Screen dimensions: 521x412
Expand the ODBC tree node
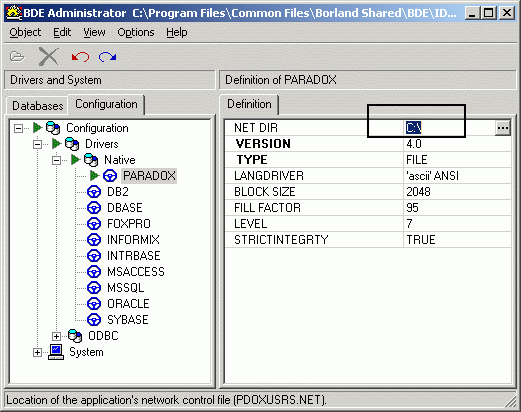(x=56, y=336)
